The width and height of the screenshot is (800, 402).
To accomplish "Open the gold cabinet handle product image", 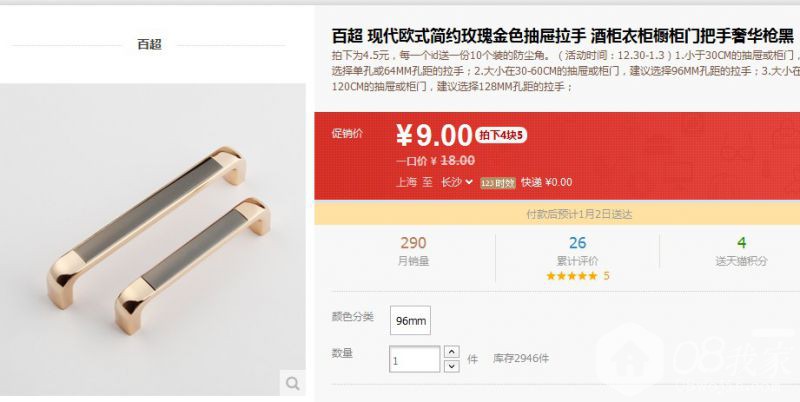I will point(153,239).
